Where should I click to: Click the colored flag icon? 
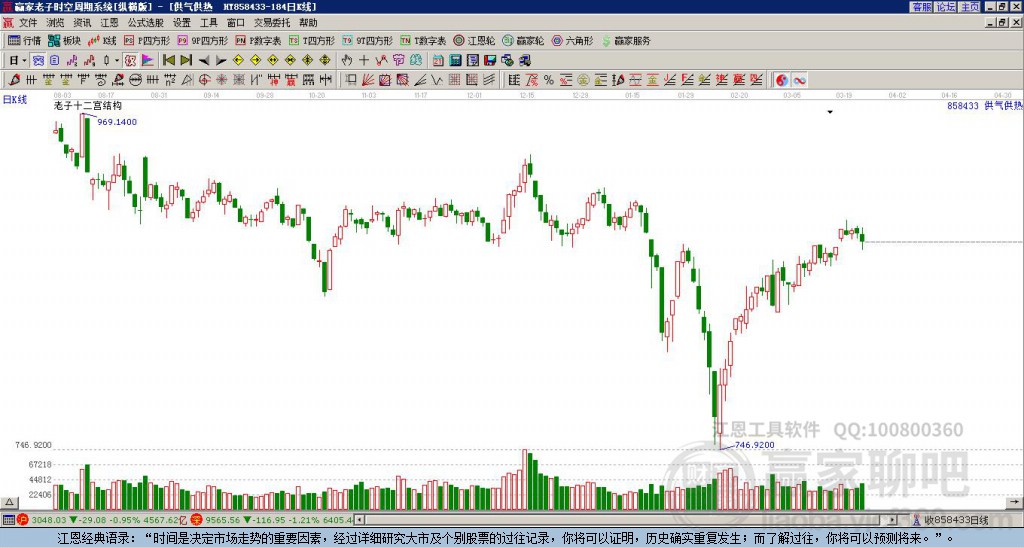coord(148,61)
